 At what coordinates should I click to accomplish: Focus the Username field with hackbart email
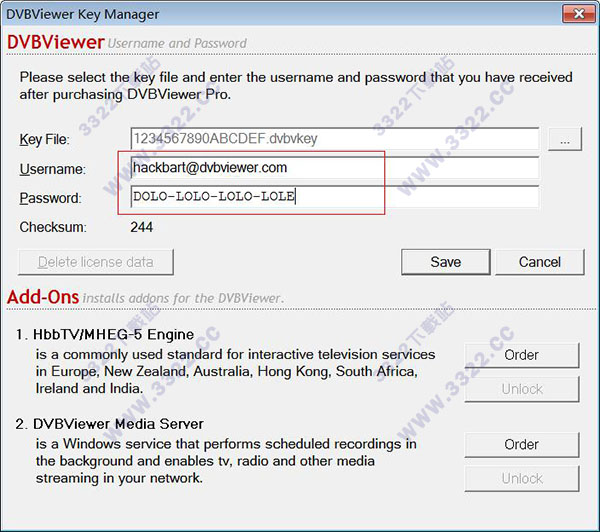point(335,168)
